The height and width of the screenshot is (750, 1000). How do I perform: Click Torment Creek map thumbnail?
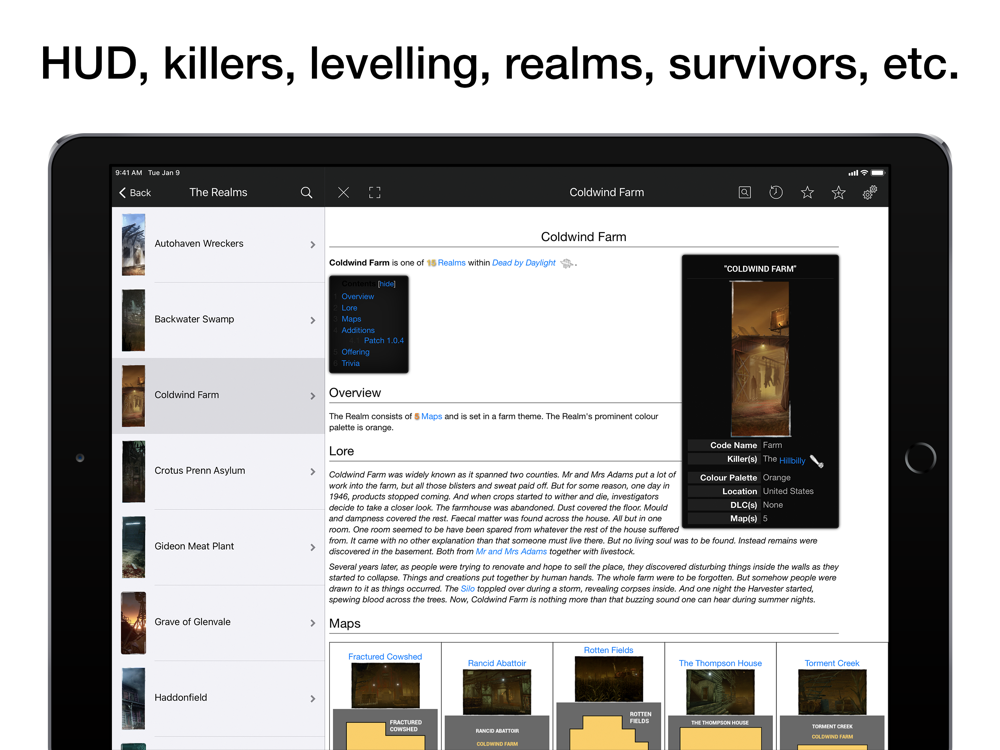coord(832,692)
